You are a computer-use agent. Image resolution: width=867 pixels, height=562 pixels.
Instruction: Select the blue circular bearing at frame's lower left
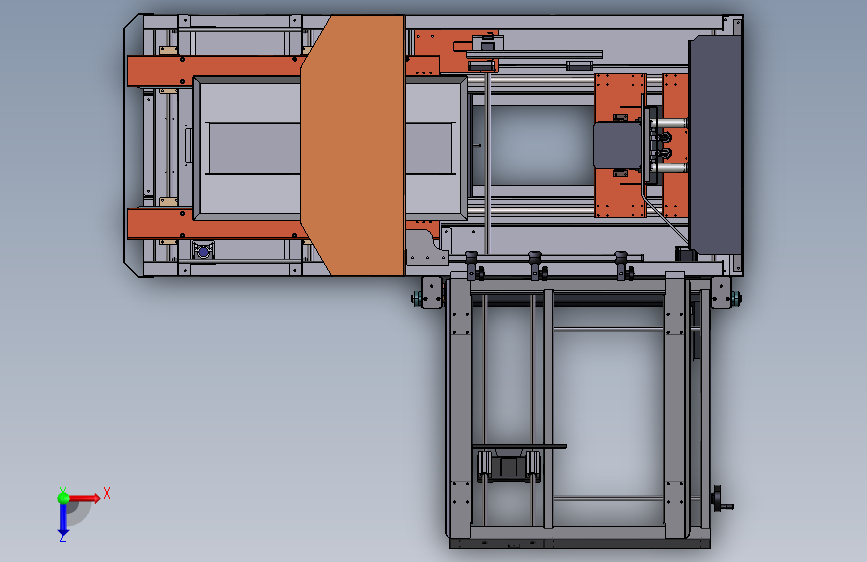click(203, 252)
